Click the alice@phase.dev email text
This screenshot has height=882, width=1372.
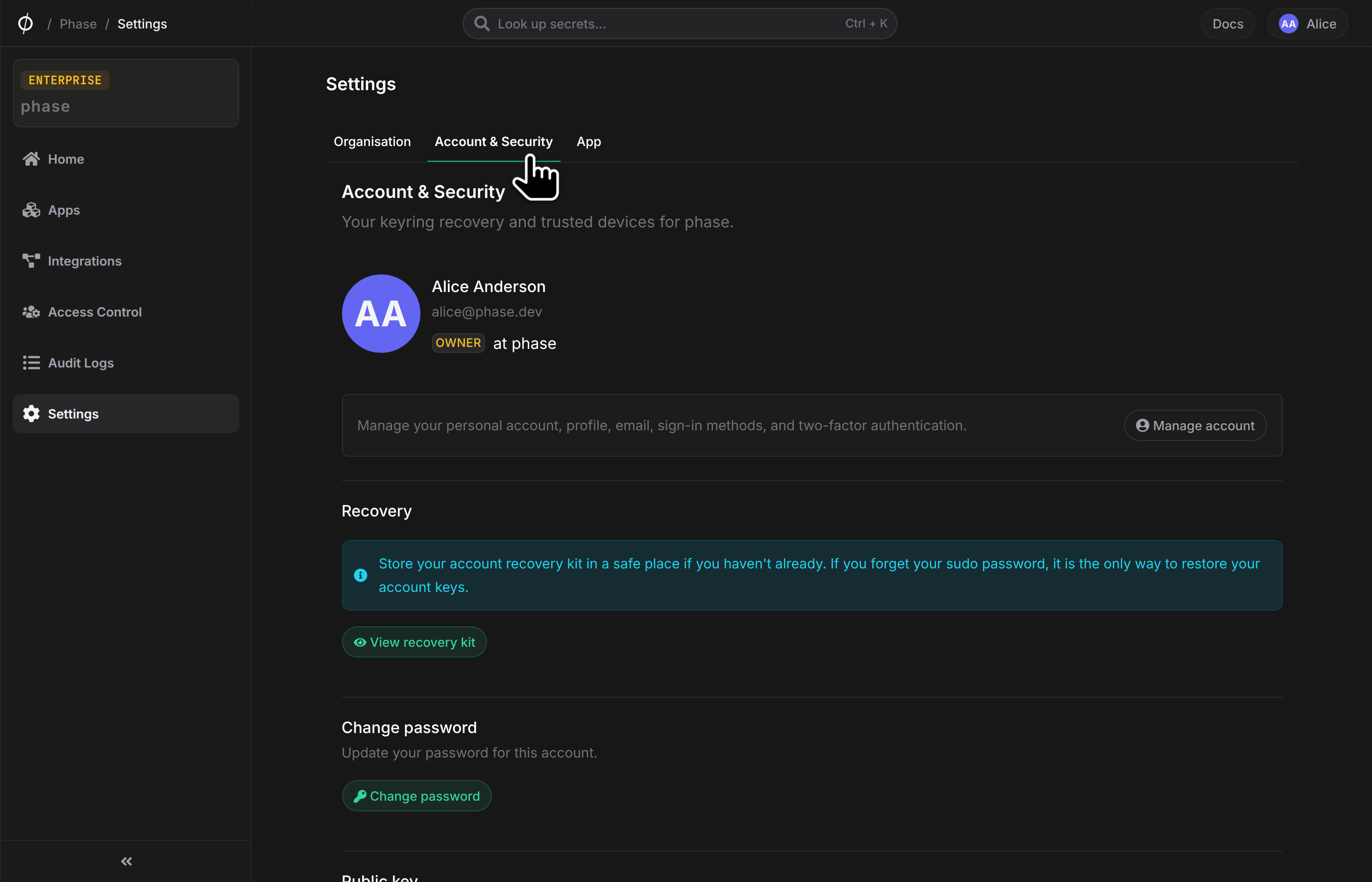click(x=487, y=312)
